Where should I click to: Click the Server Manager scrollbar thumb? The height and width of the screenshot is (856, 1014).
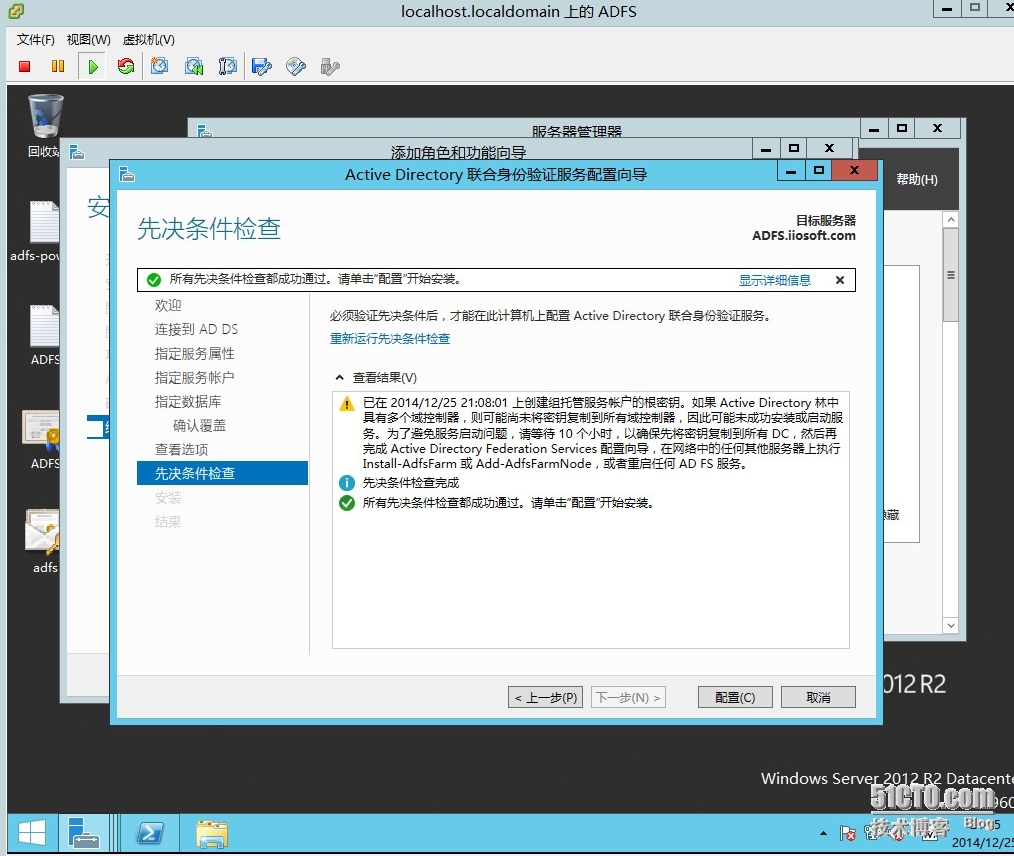tap(950, 275)
